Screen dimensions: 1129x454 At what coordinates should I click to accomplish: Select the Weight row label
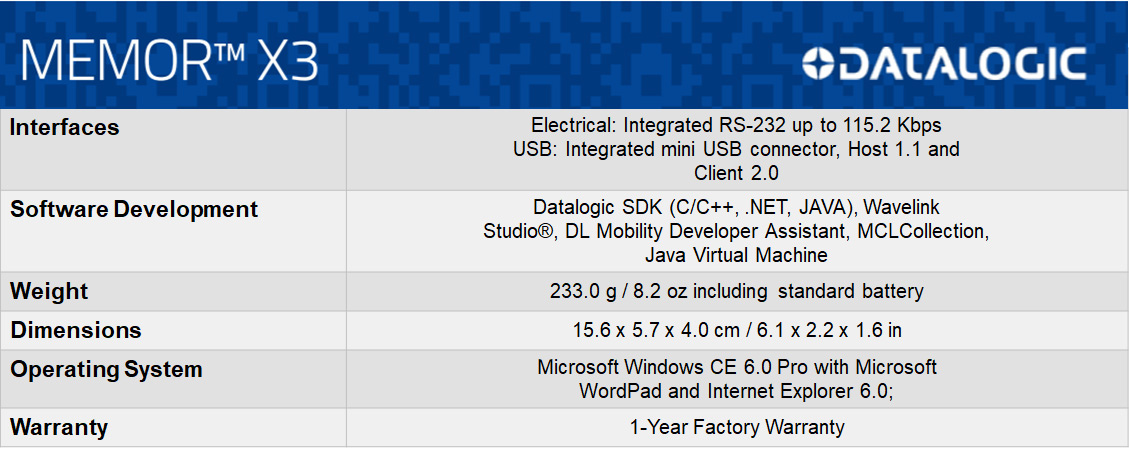point(48,291)
